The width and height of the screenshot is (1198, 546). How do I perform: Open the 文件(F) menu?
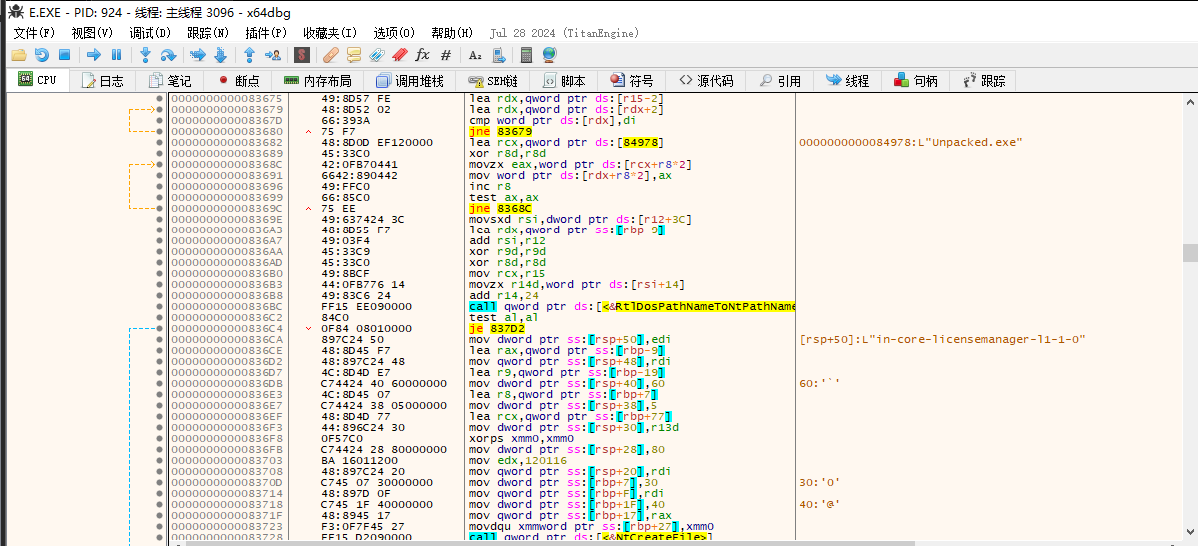coord(34,33)
